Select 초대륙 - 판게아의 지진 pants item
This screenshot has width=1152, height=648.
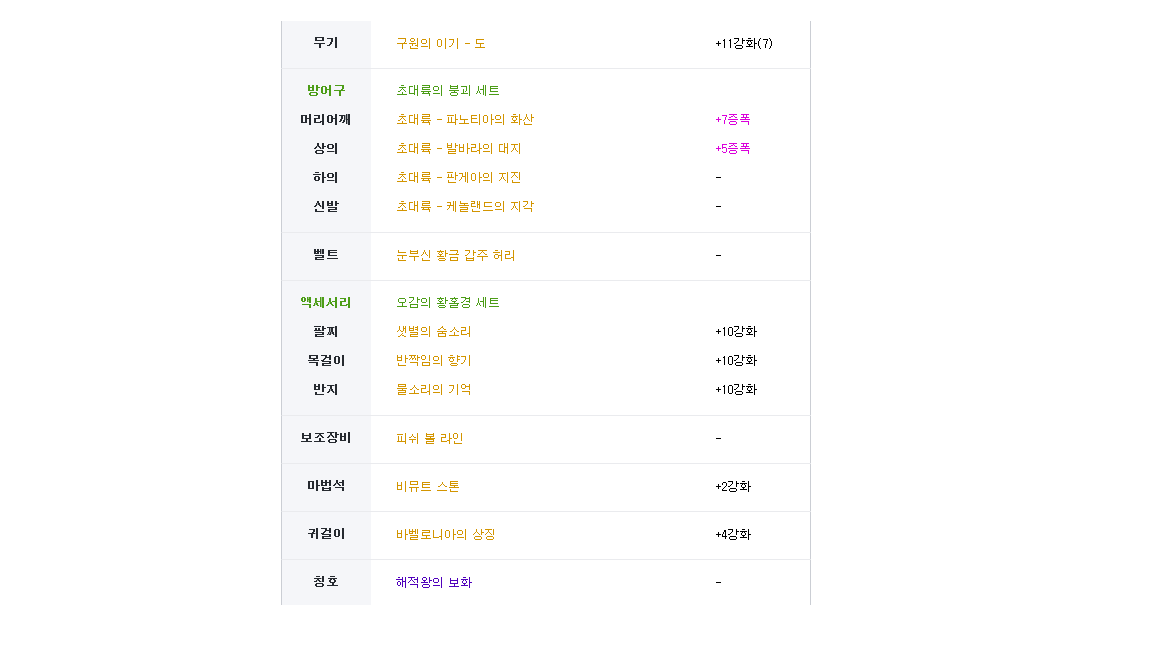tap(458, 177)
